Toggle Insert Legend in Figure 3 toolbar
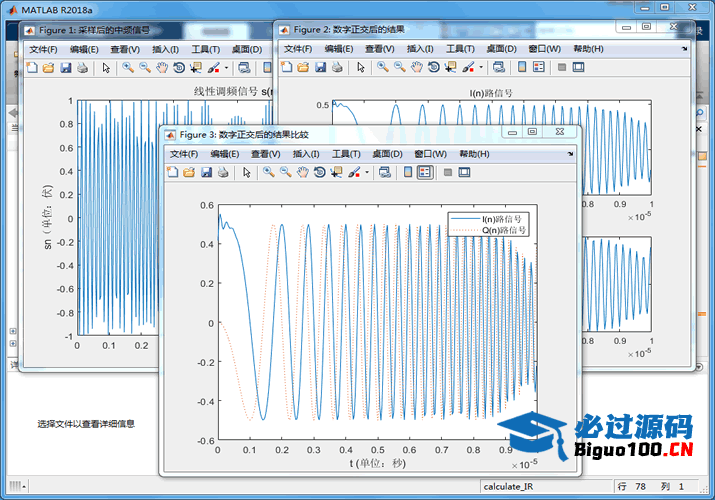Image resolution: width=715 pixels, height=500 pixels. tap(425, 172)
